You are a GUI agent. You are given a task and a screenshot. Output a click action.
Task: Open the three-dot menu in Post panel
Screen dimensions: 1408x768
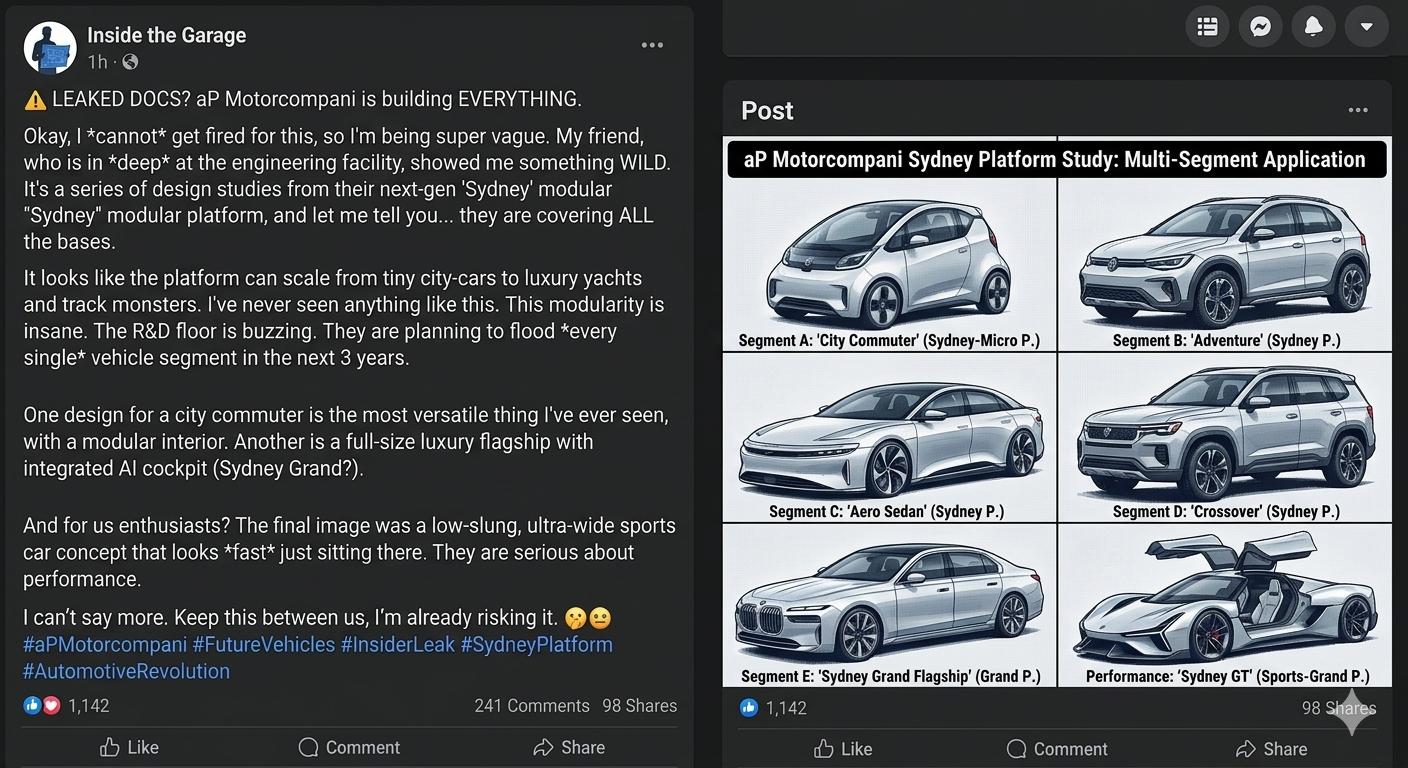point(1357,110)
